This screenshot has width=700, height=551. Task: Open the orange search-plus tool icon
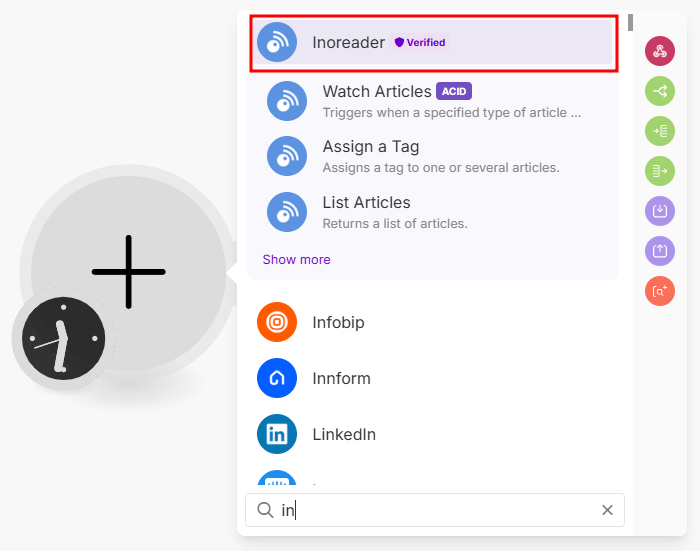660,291
